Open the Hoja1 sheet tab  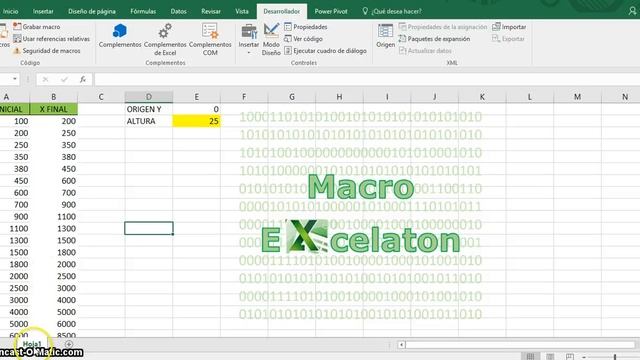pos(32,344)
